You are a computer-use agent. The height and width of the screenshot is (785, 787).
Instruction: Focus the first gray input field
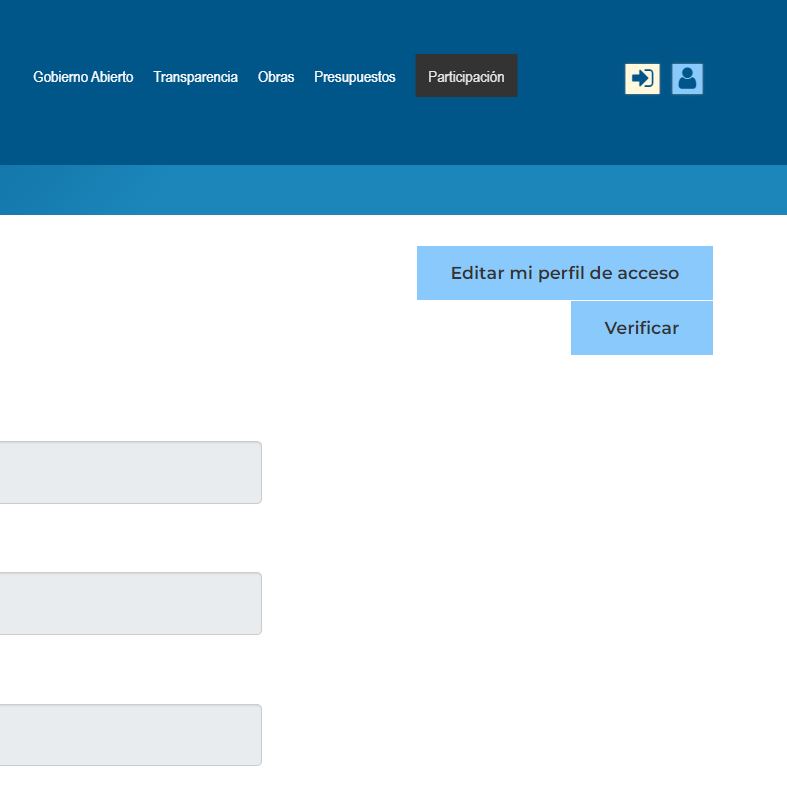tap(130, 472)
